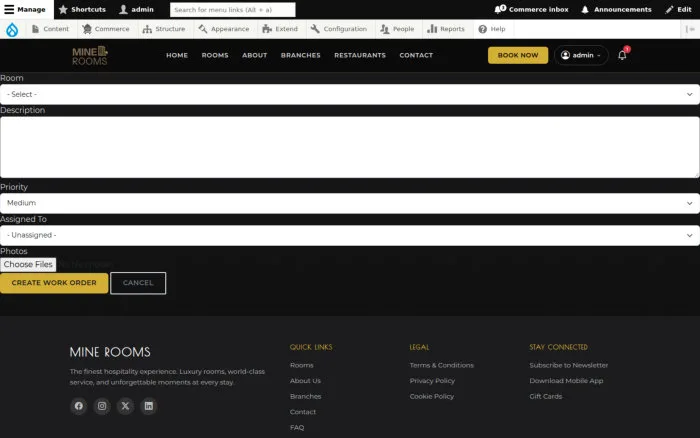Open the Instagram social icon

102,406
